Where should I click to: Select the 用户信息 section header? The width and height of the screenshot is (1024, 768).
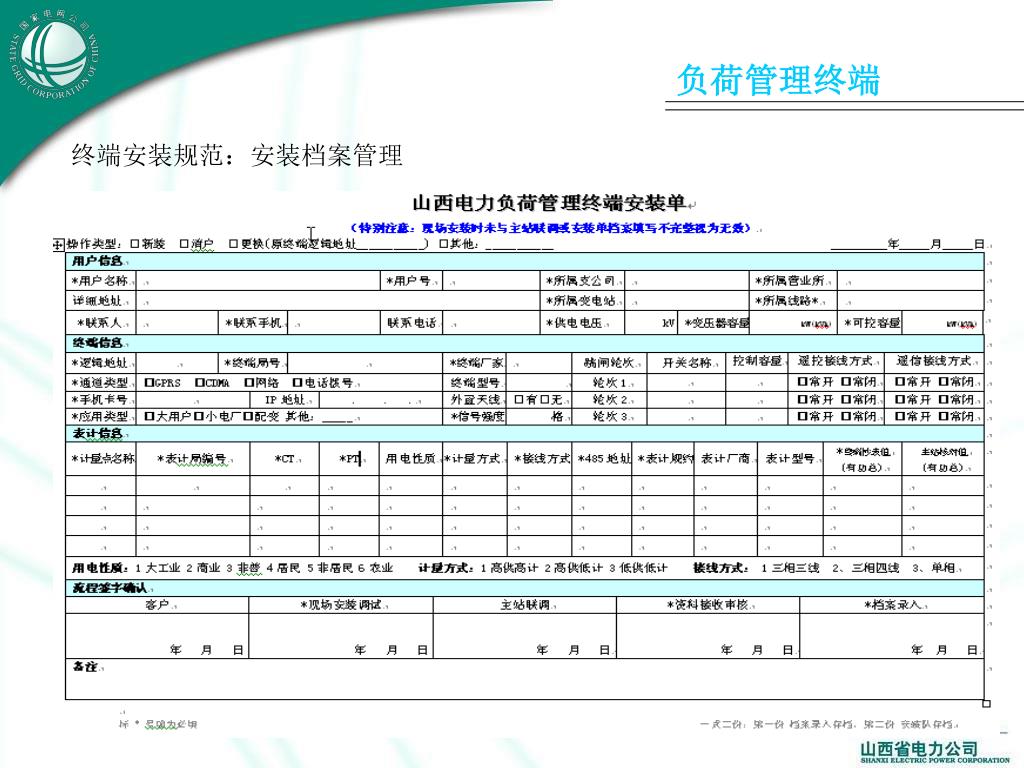tap(524, 261)
